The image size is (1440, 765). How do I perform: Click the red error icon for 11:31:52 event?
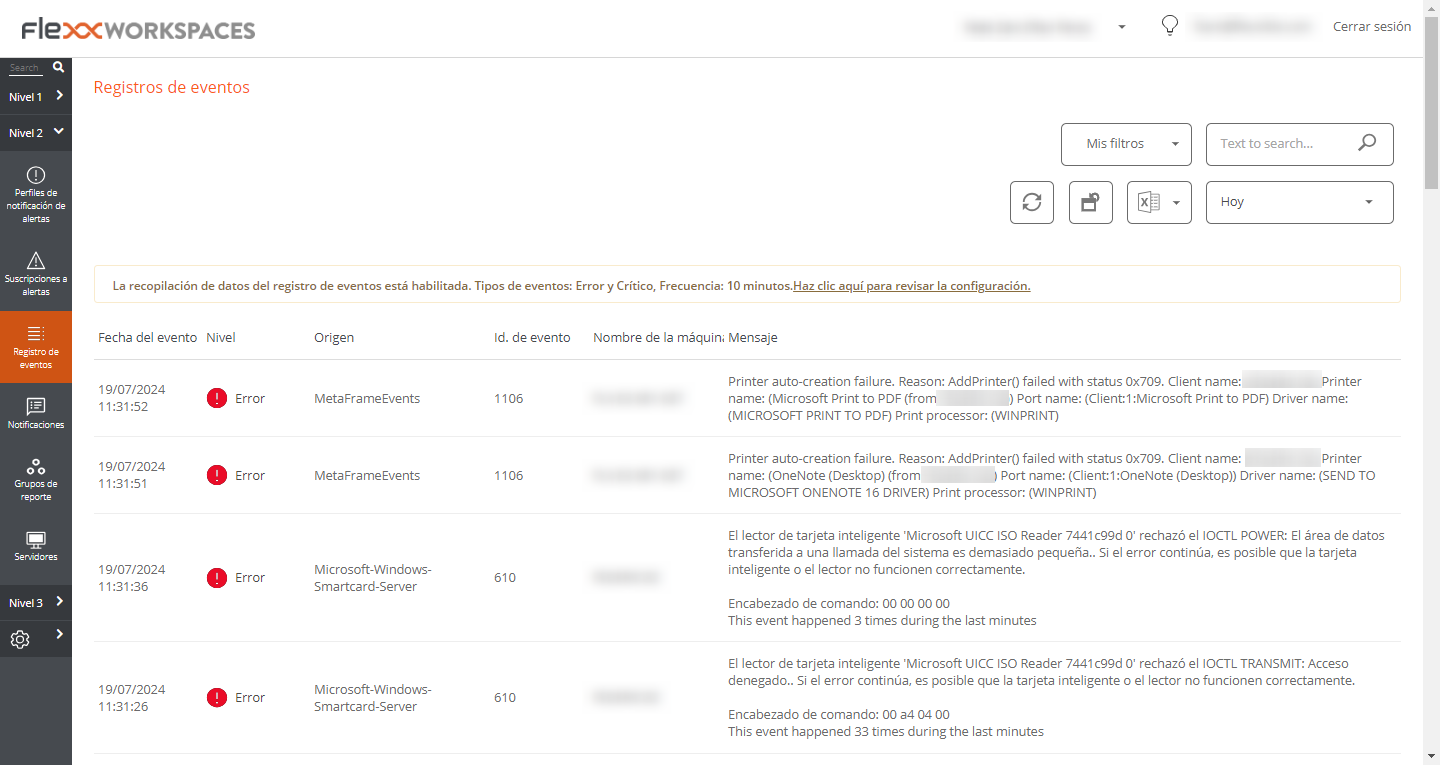[217, 398]
